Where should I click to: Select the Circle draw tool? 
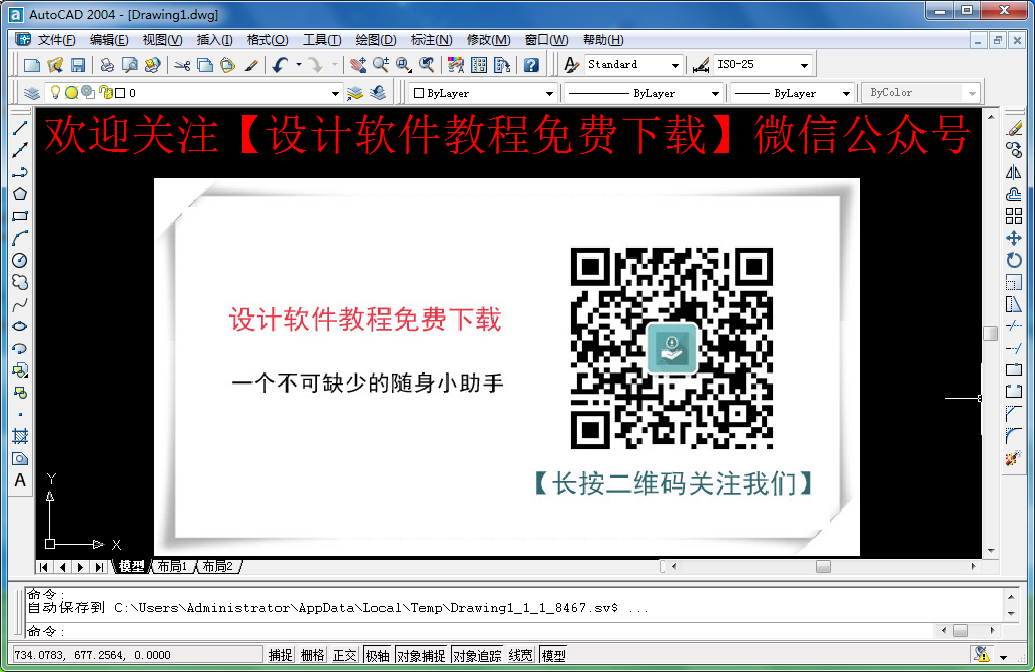(19, 260)
